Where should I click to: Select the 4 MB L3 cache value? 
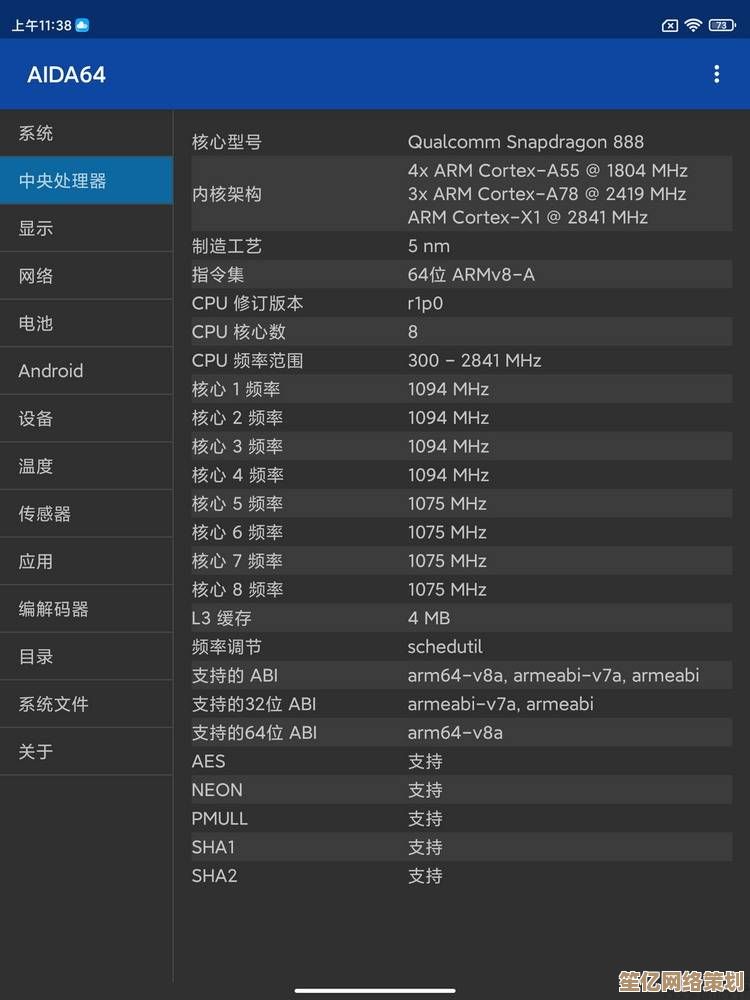[x=429, y=618]
